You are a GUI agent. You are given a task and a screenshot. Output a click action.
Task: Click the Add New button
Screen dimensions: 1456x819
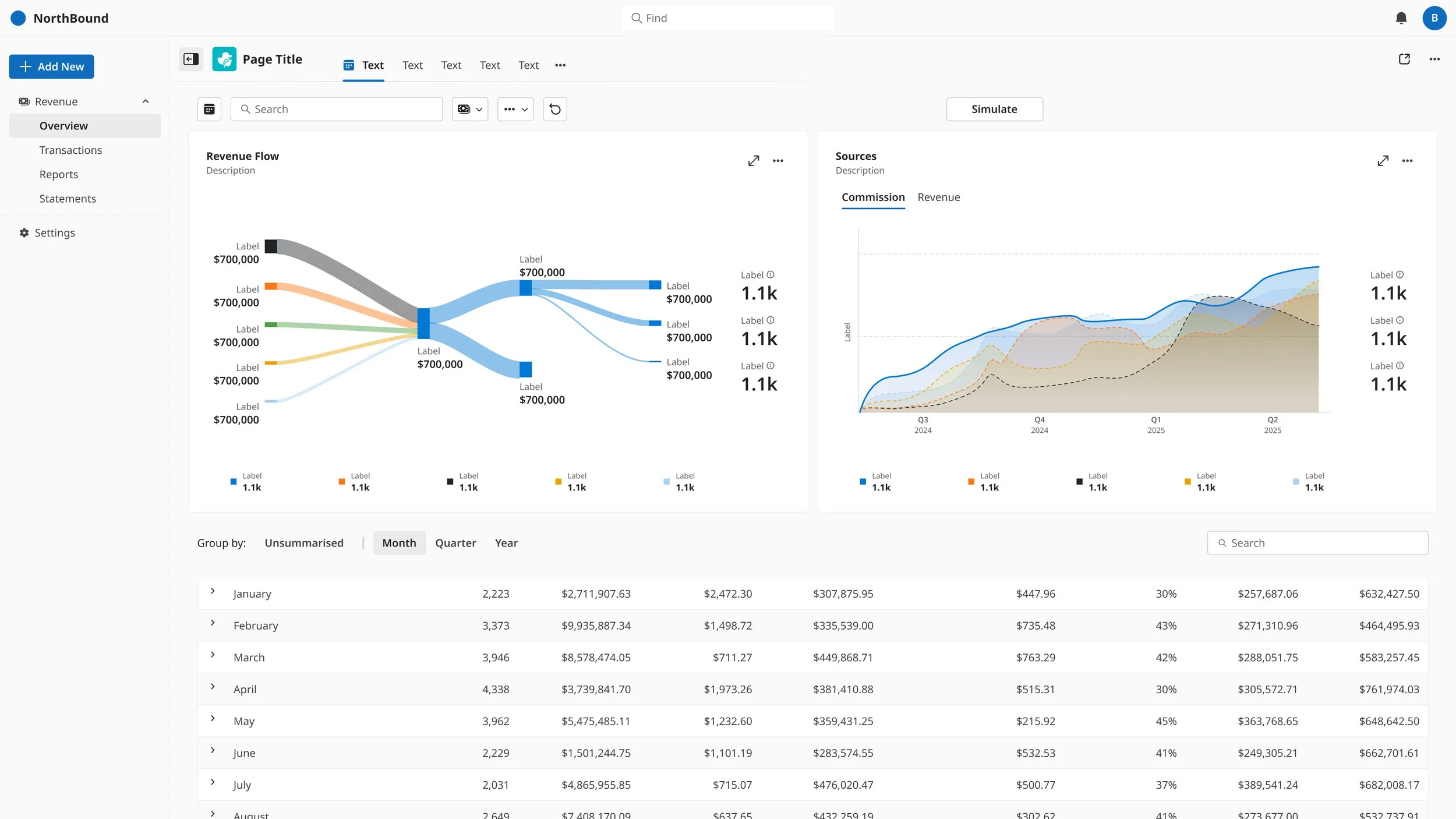tap(51, 66)
